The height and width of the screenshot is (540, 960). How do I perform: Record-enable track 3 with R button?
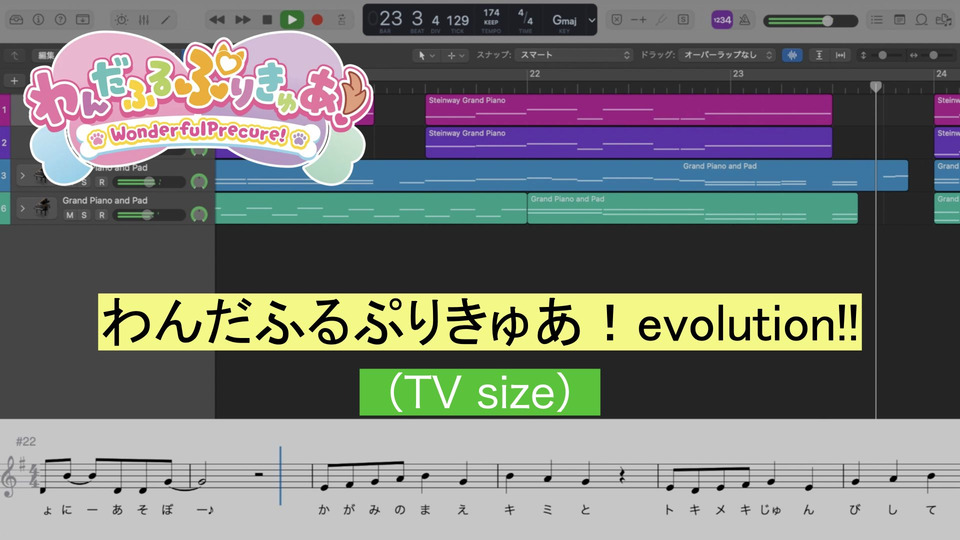tap(102, 182)
